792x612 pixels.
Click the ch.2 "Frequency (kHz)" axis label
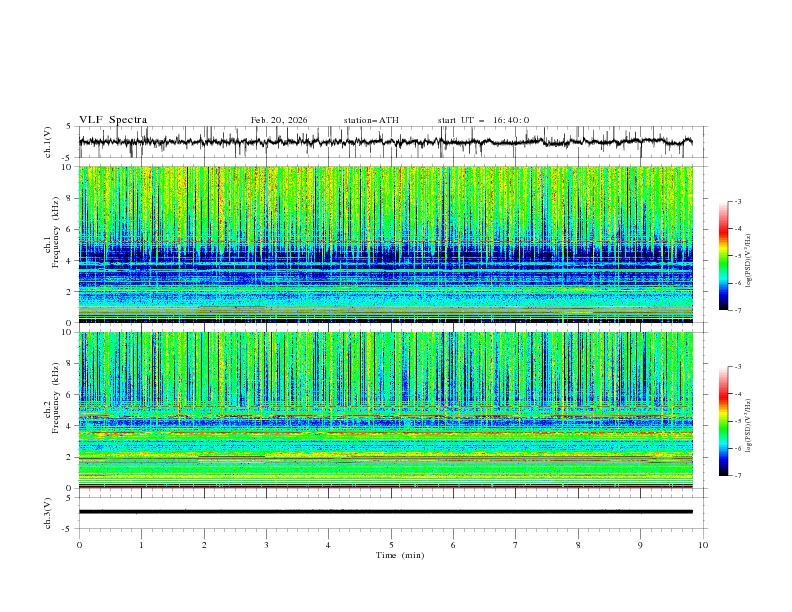coord(56,397)
